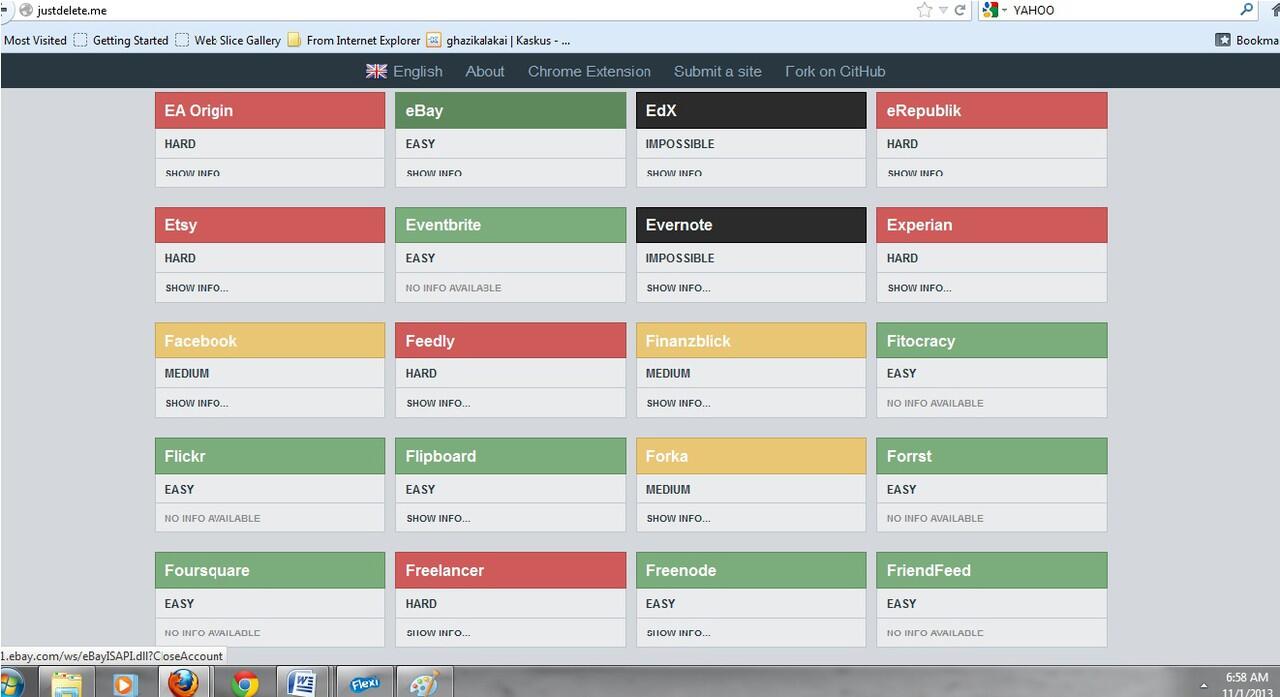This screenshot has height=697, width=1280.
Task: Click the eRepublik card title
Action: pos(924,110)
